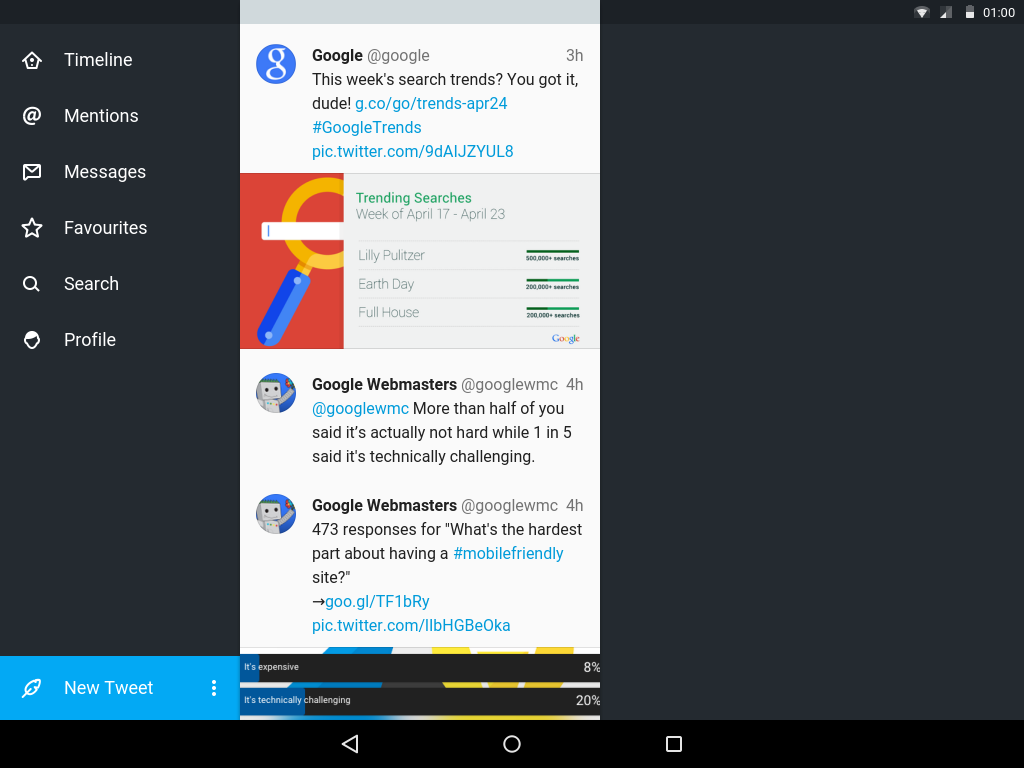Click the Timeline home icon
Viewport: 1024px width, 768px height.
(32, 60)
